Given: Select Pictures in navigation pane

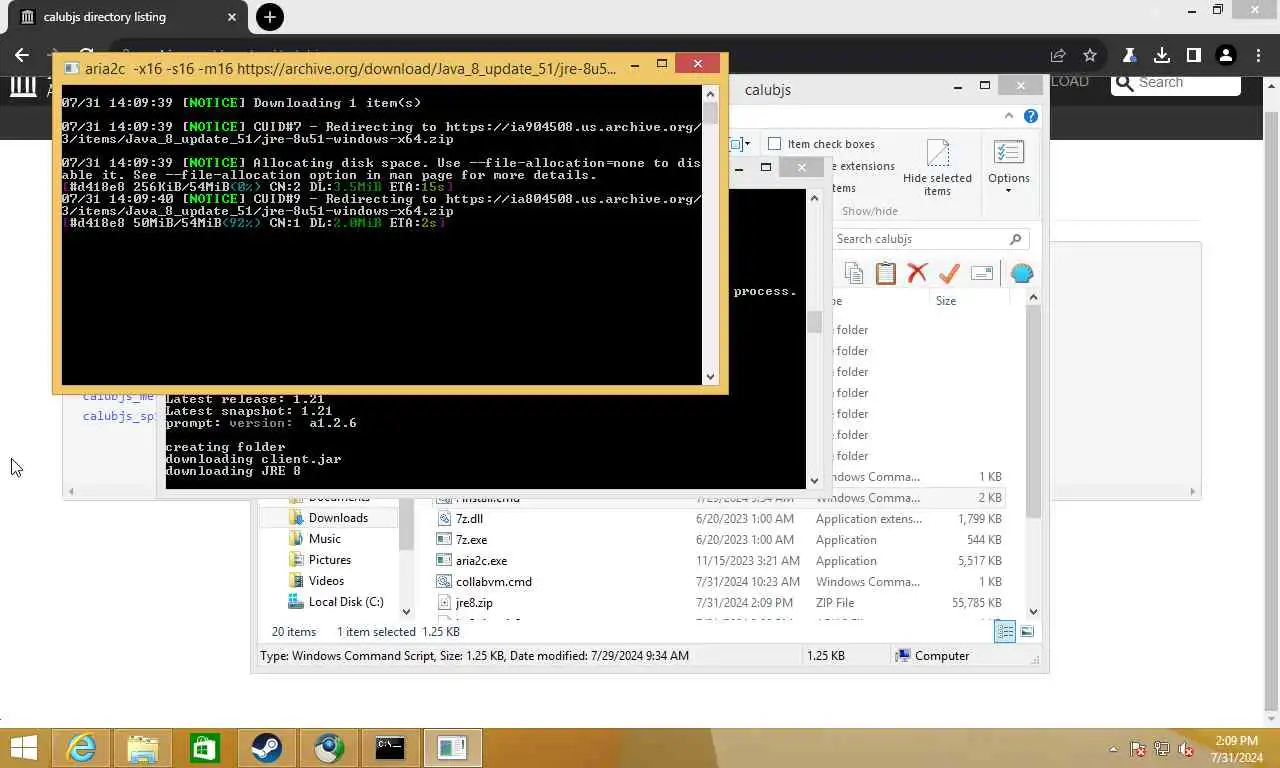Looking at the screenshot, I should pos(329,560).
